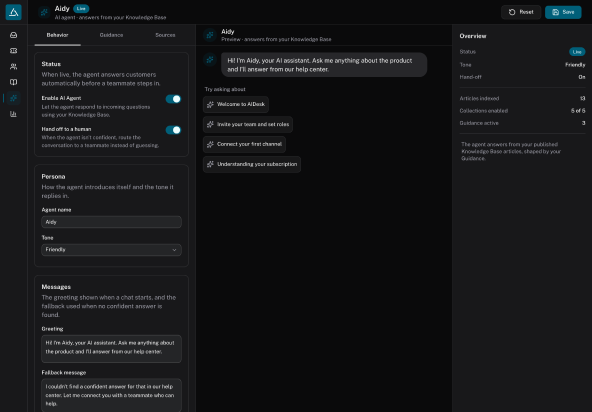592x412 pixels.
Task: Click the Persona section heading
Action: pos(53,177)
